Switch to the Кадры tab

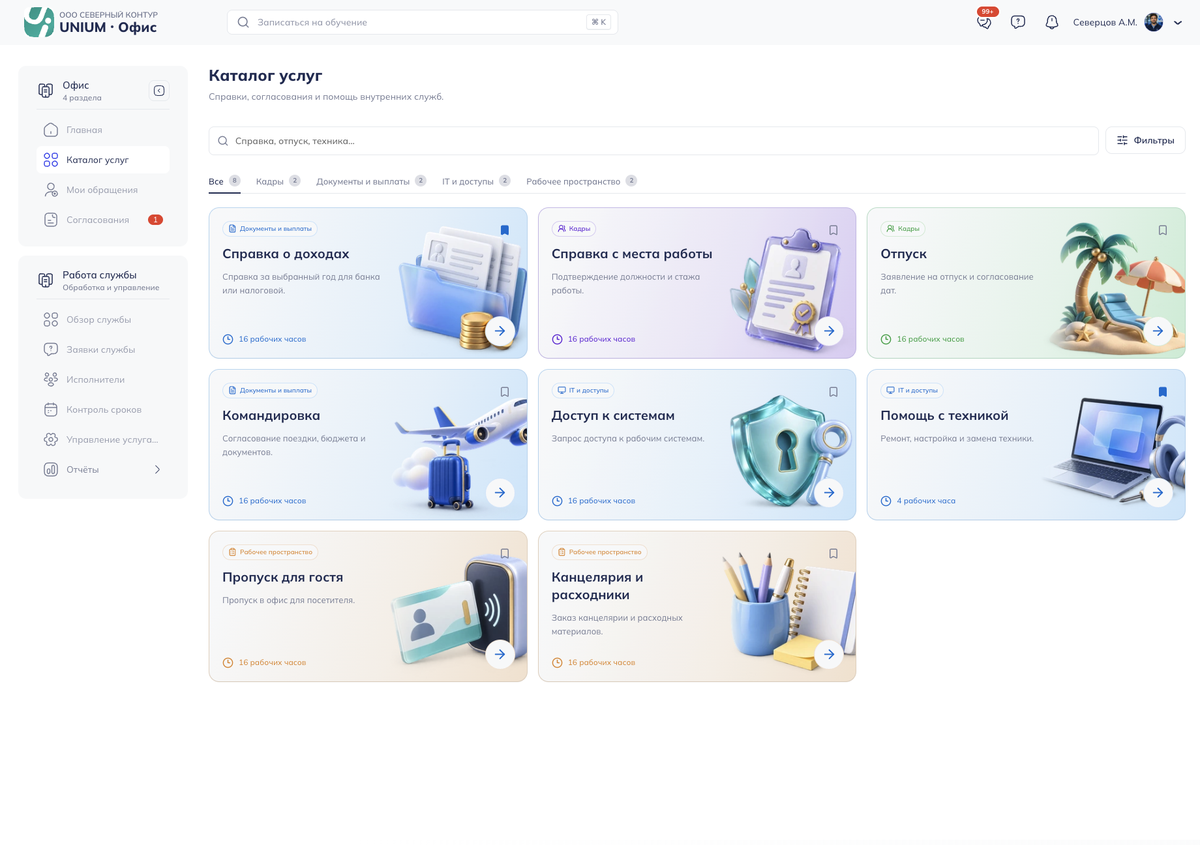point(278,181)
